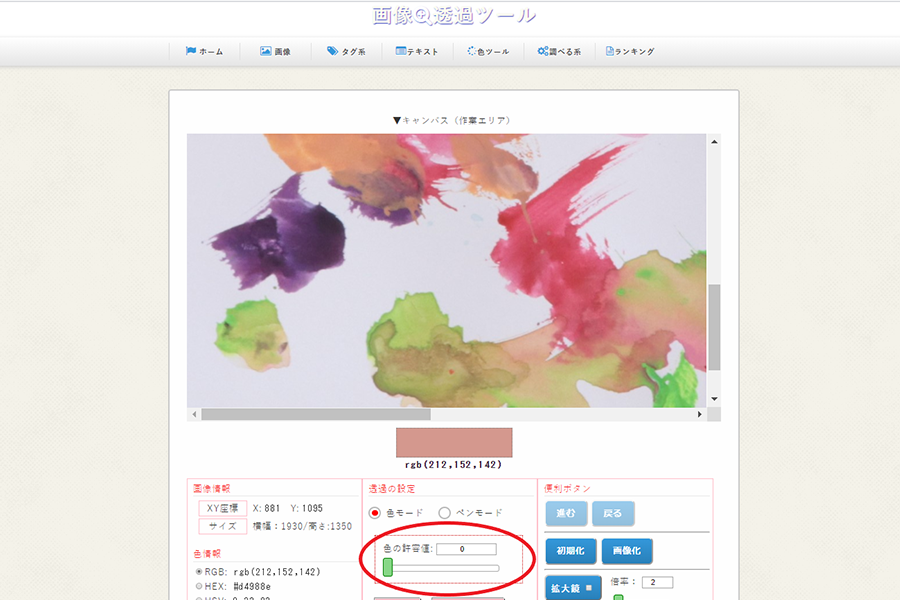Click the 色の許容値 slider handle
This screenshot has width=900, height=600.
click(388, 567)
